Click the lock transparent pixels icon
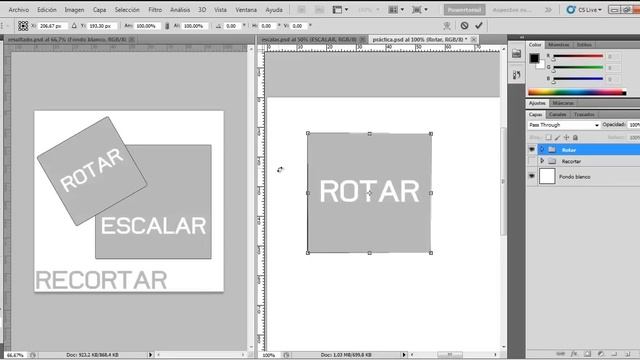640x360 pixels. click(x=549, y=138)
